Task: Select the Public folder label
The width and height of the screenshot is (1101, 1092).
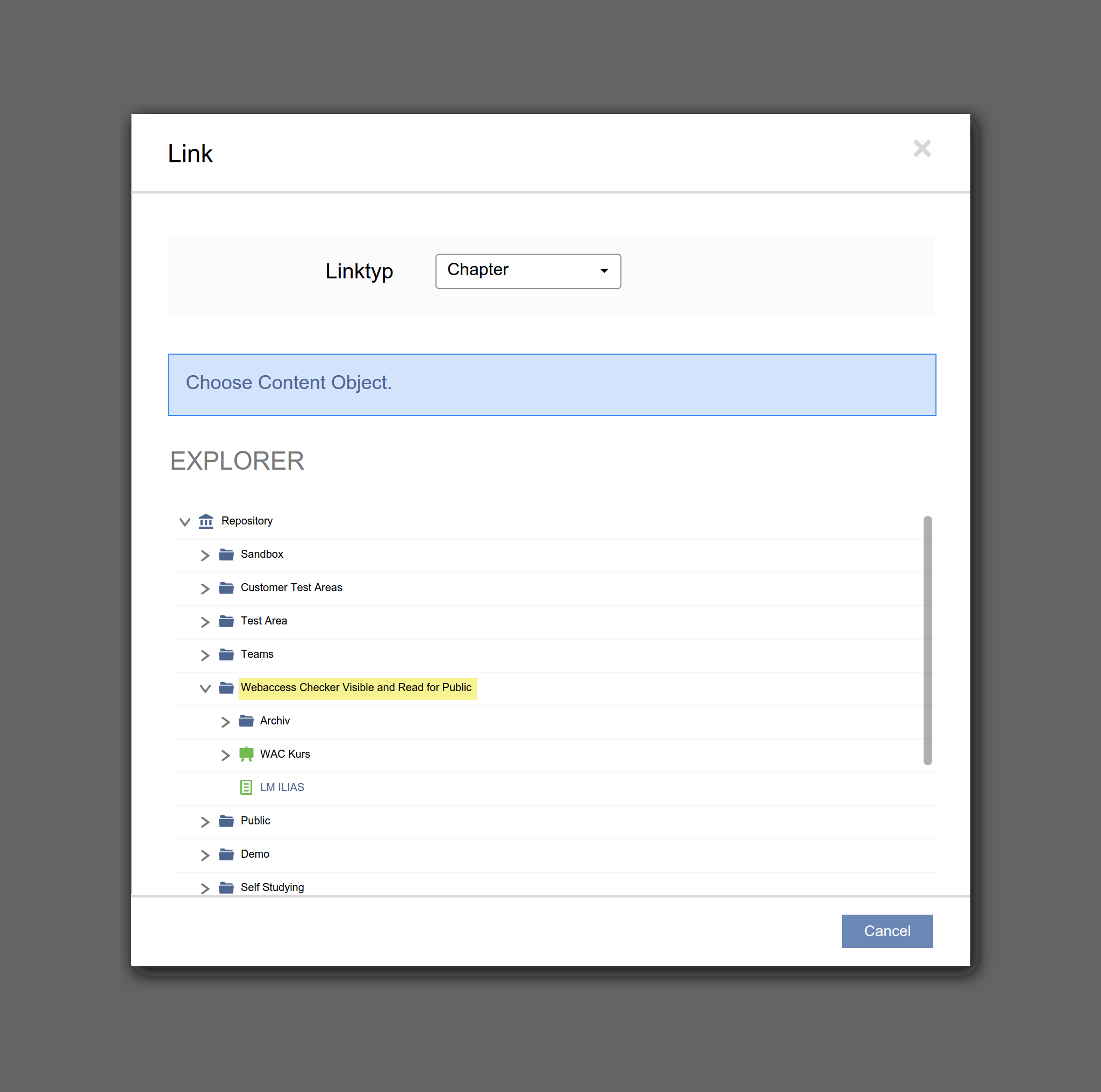Action: [255, 821]
